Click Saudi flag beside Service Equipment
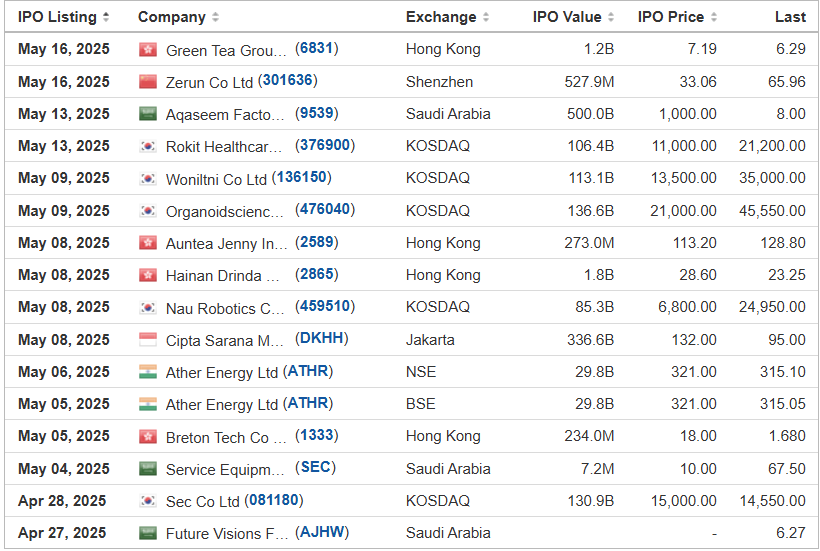The image size is (820, 551). (148, 468)
